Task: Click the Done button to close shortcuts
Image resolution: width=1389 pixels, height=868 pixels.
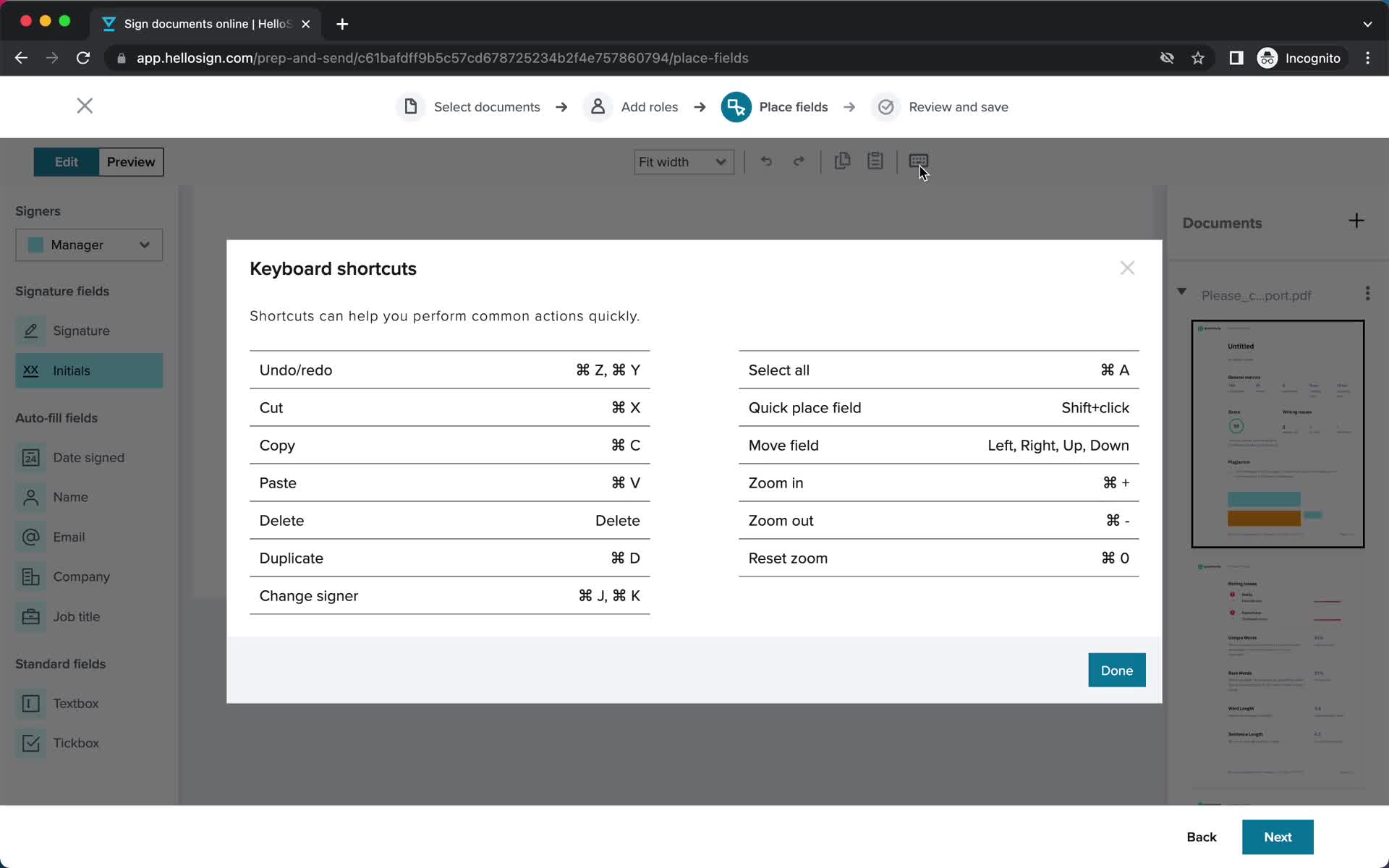Action: (x=1117, y=670)
